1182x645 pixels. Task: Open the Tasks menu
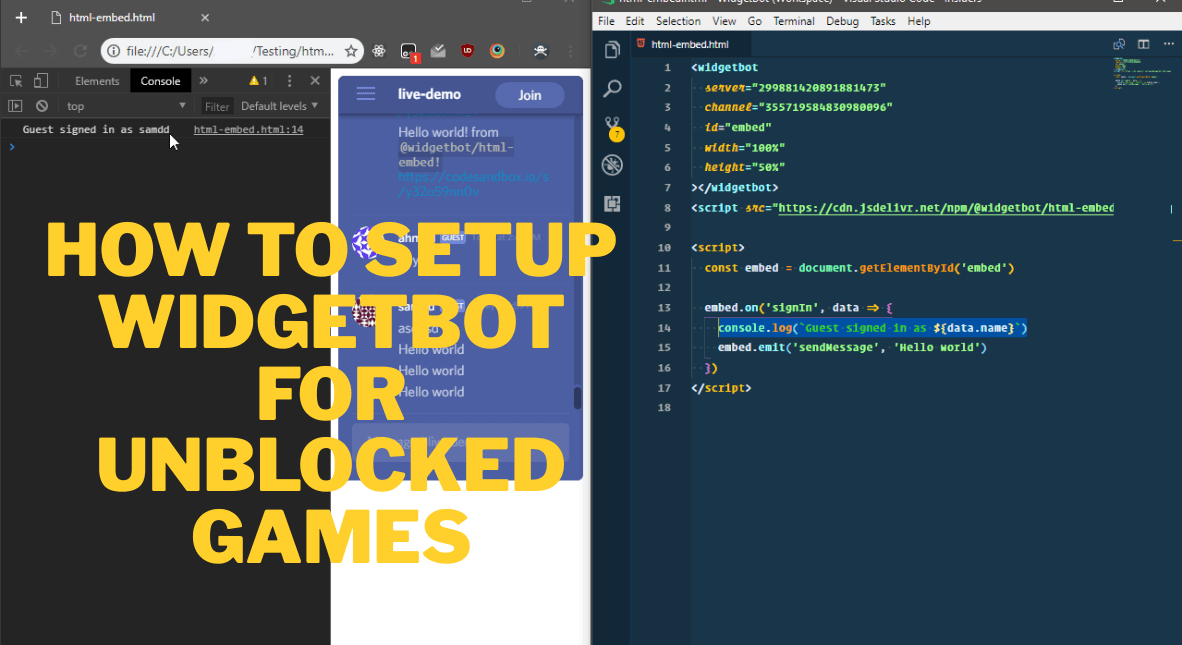883,21
